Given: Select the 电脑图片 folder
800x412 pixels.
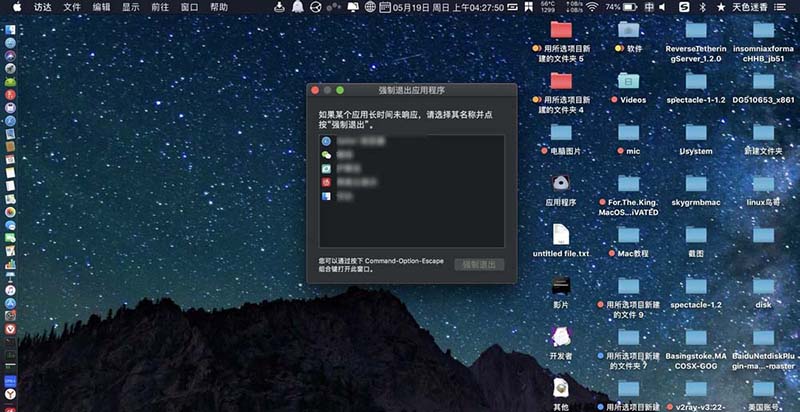Looking at the screenshot, I should (x=561, y=132).
